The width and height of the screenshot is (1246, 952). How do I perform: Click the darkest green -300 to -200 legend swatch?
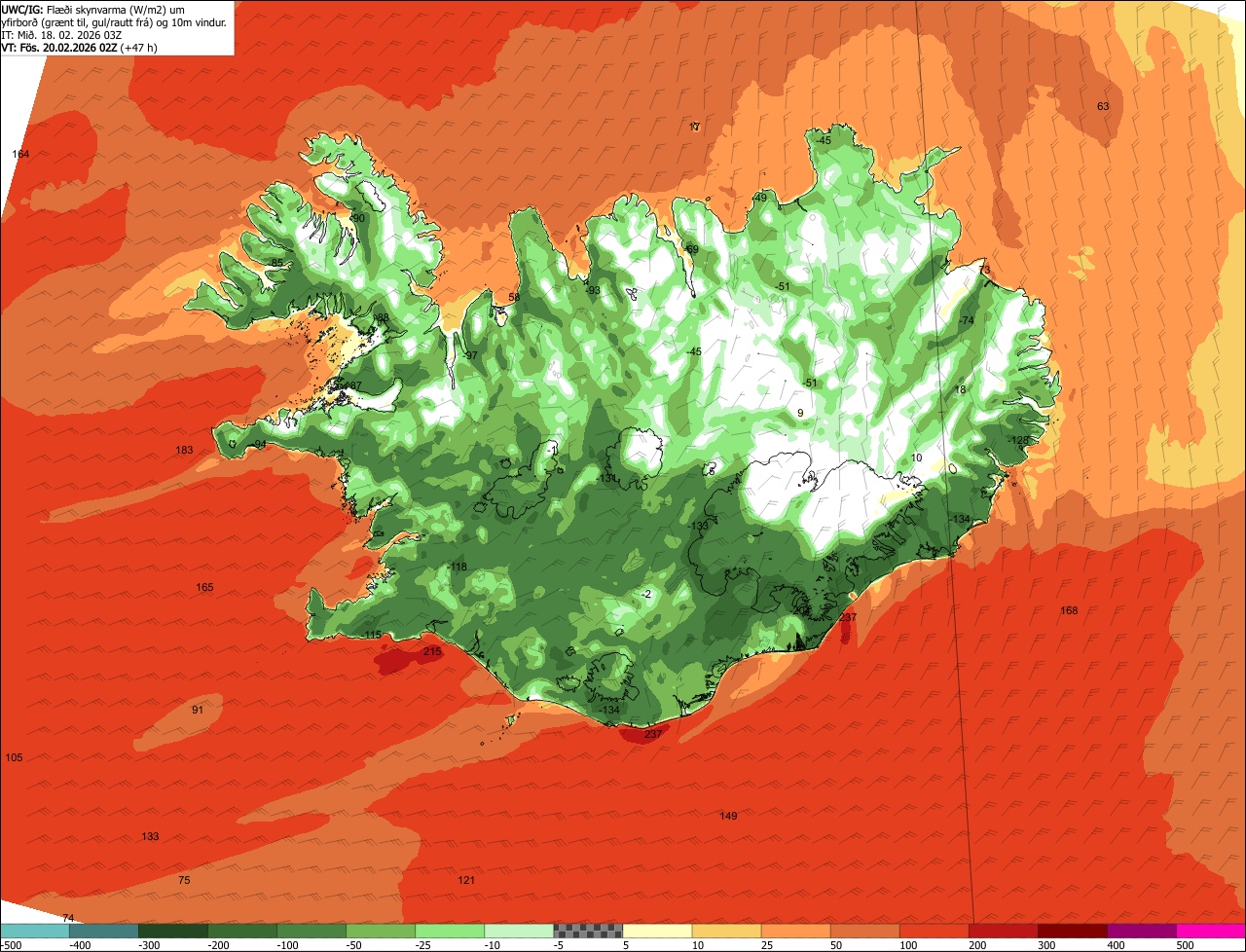pyautogui.click(x=172, y=931)
